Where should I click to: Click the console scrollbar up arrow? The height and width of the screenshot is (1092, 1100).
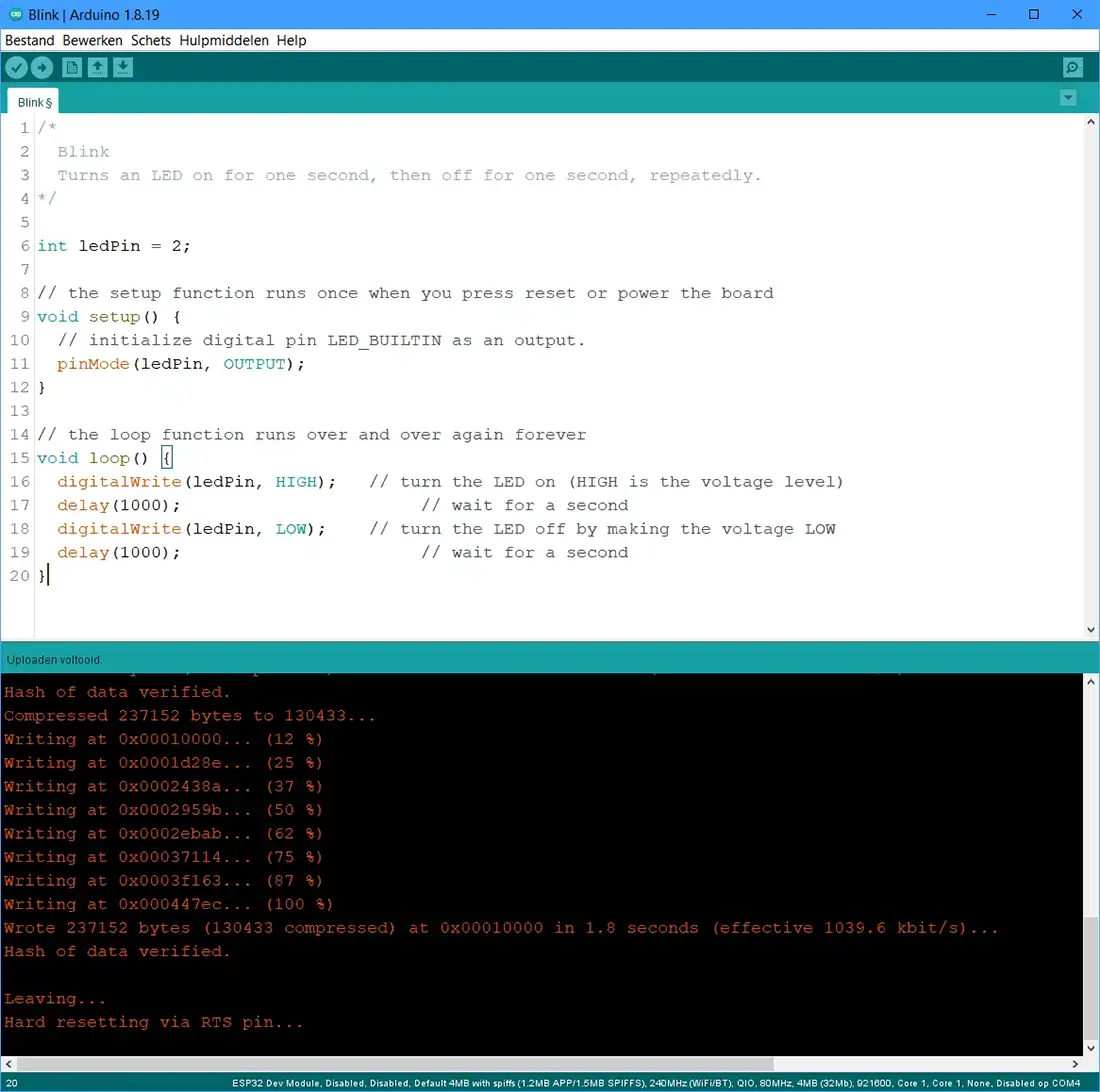tap(1091, 682)
